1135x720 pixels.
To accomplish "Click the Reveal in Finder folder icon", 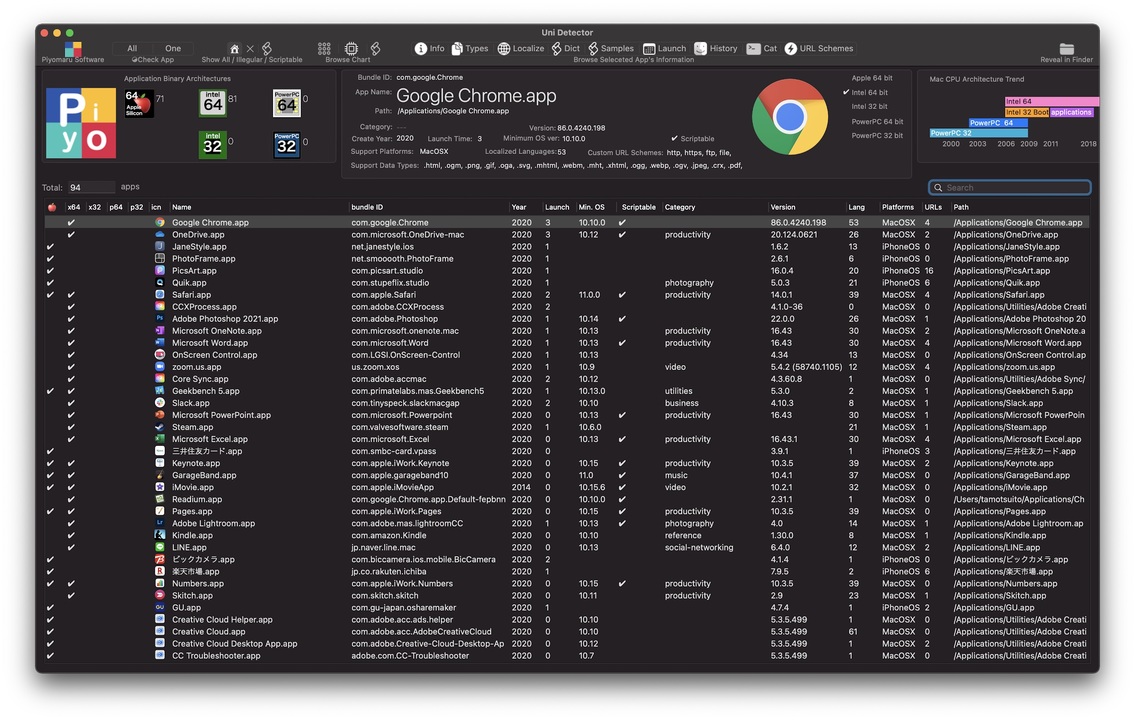I will pos(1066,48).
